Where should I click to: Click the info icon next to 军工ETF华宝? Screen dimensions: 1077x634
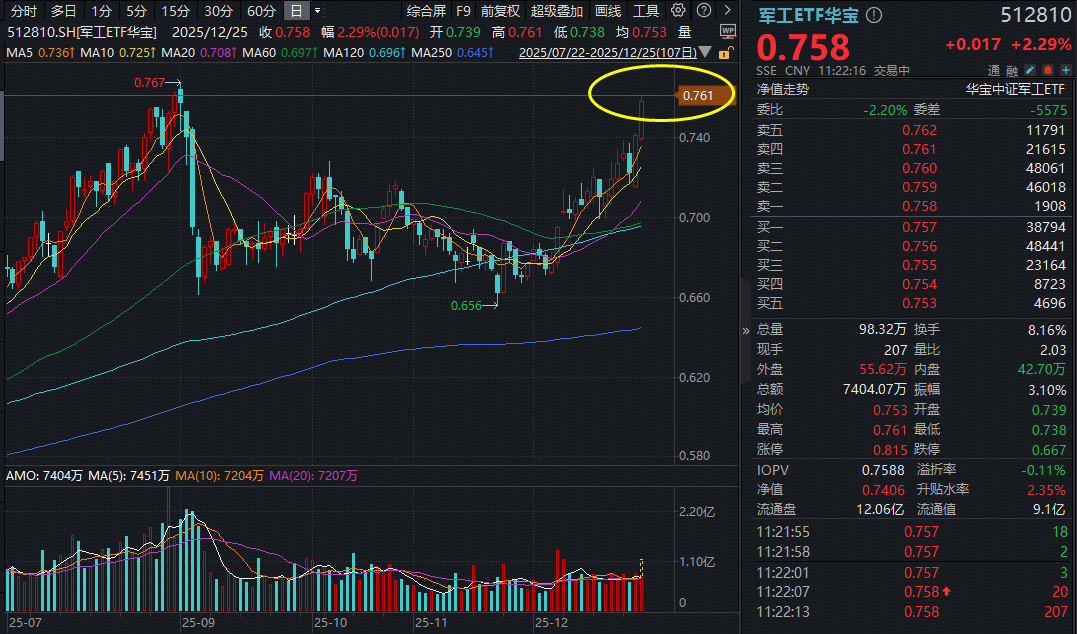coord(874,15)
